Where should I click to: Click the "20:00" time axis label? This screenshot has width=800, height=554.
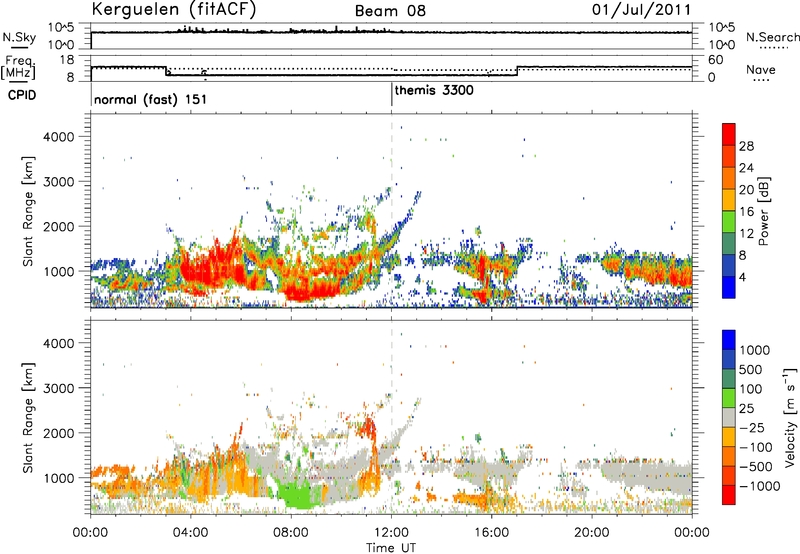[x=592, y=533]
